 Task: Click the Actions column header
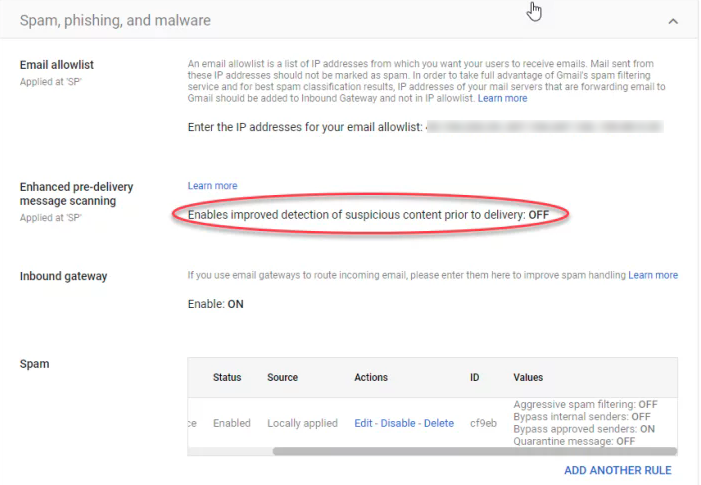tap(373, 377)
